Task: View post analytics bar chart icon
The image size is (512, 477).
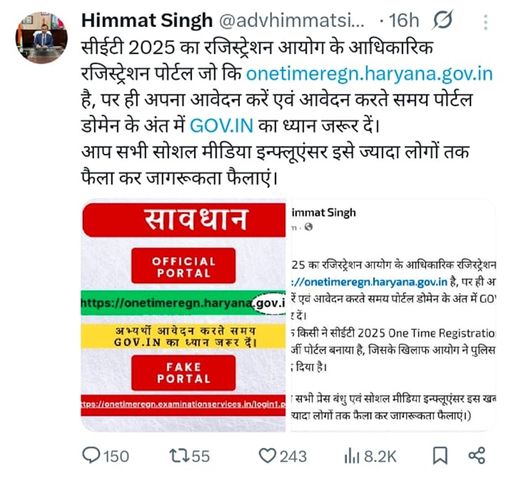Action: point(352,456)
